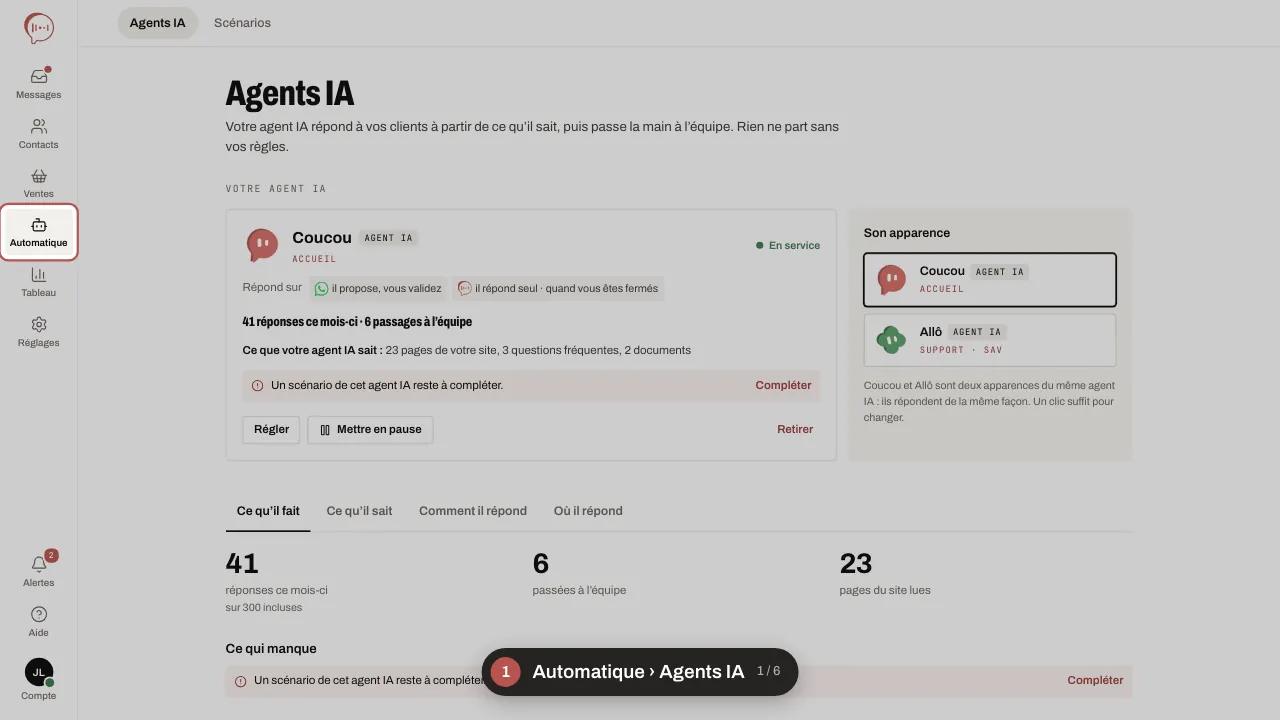The width and height of the screenshot is (1280, 720).
Task: Click Compléter in the agent card alert
Action: [x=783, y=385]
